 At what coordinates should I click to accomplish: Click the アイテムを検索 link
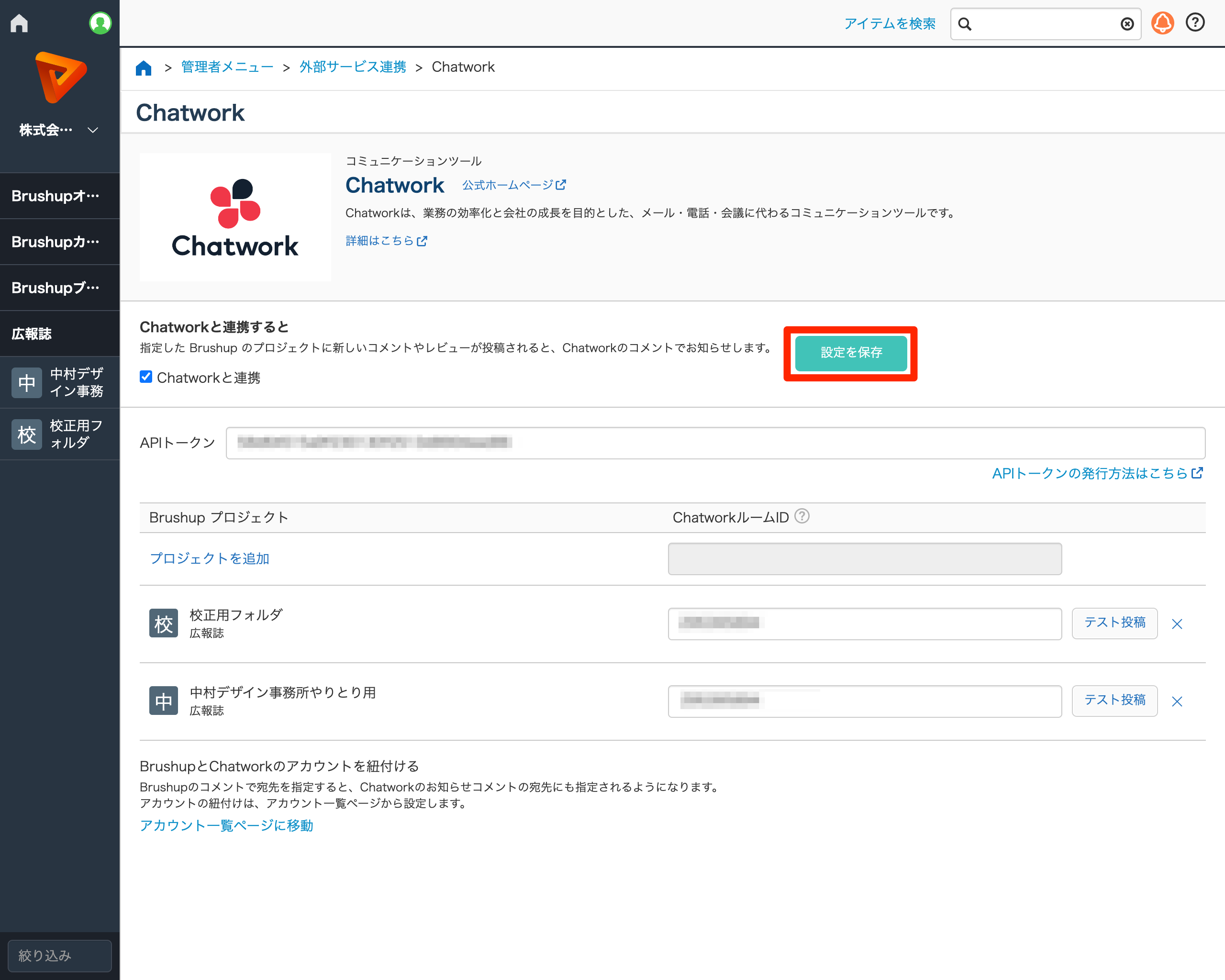(x=889, y=24)
